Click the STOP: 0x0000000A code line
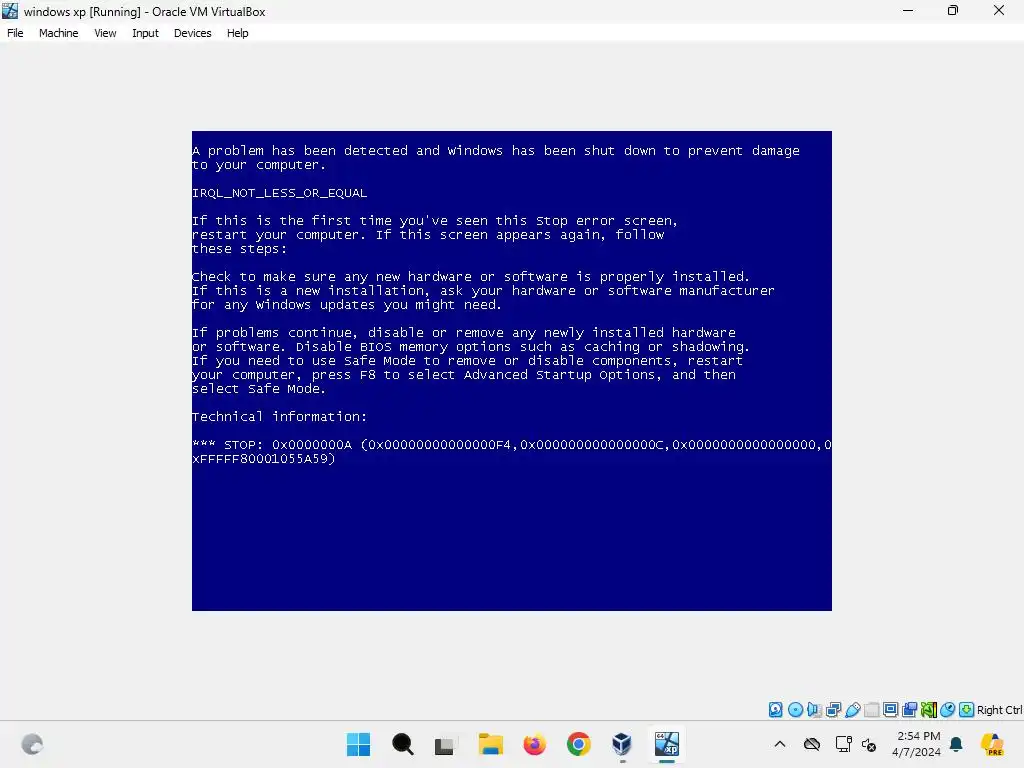1024x768 pixels. 511,451
